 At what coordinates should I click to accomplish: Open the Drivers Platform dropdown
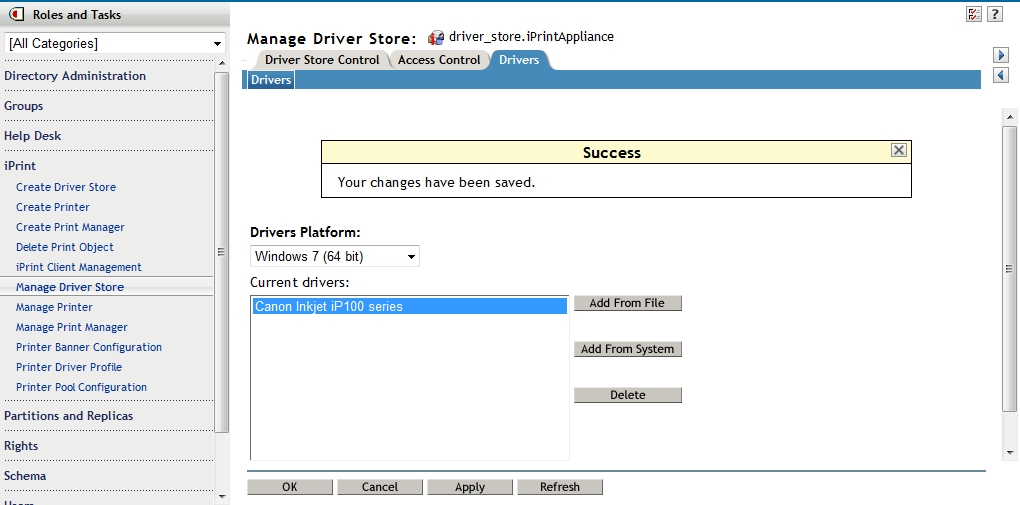[335, 256]
